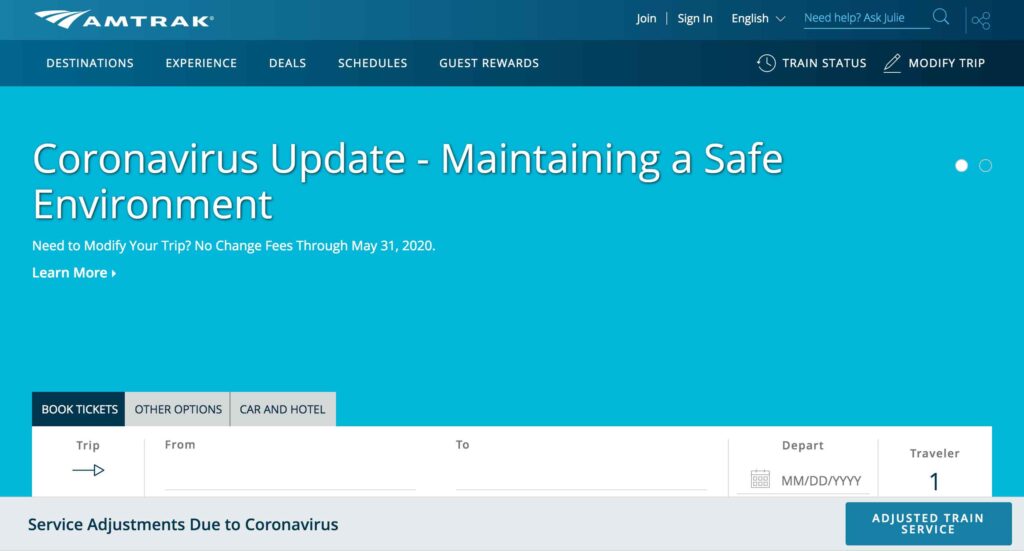Viewport: 1024px width, 551px height.
Task: Open the Depart calendar icon
Action: (x=760, y=479)
